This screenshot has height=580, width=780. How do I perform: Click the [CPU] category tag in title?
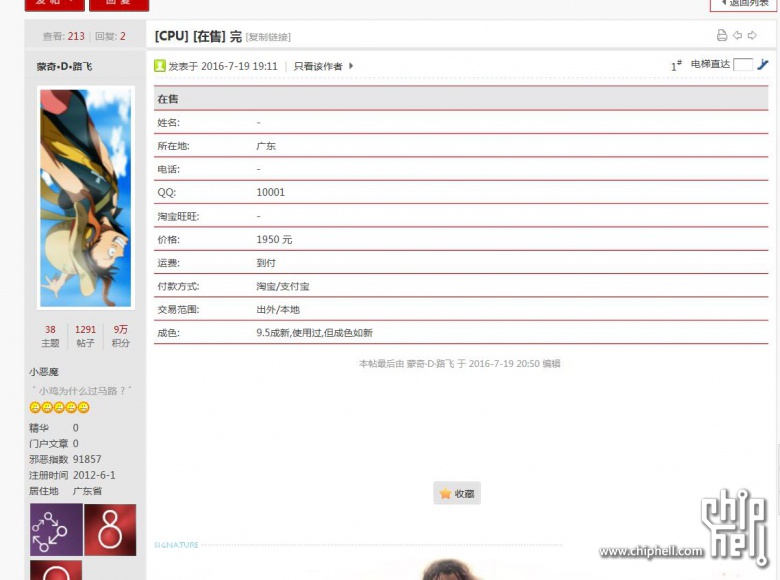[x=172, y=36]
